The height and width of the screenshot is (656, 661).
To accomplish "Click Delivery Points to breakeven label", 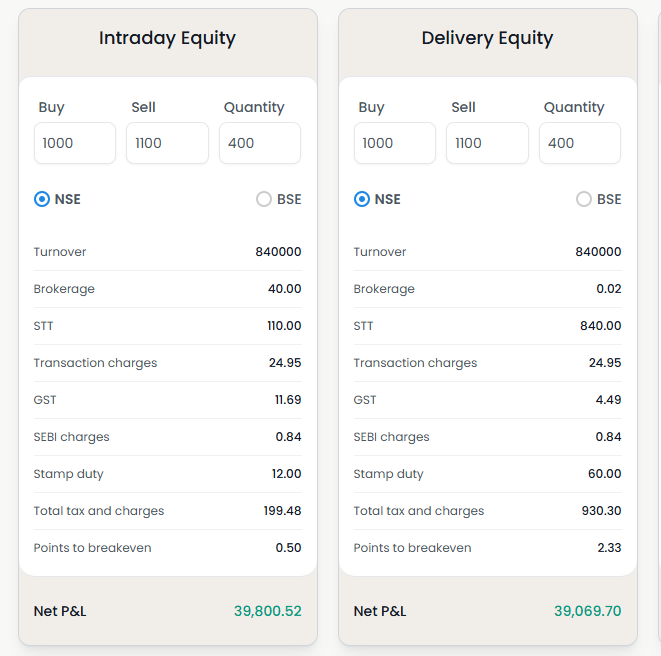I will pyautogui.click(x=412, y=548).
